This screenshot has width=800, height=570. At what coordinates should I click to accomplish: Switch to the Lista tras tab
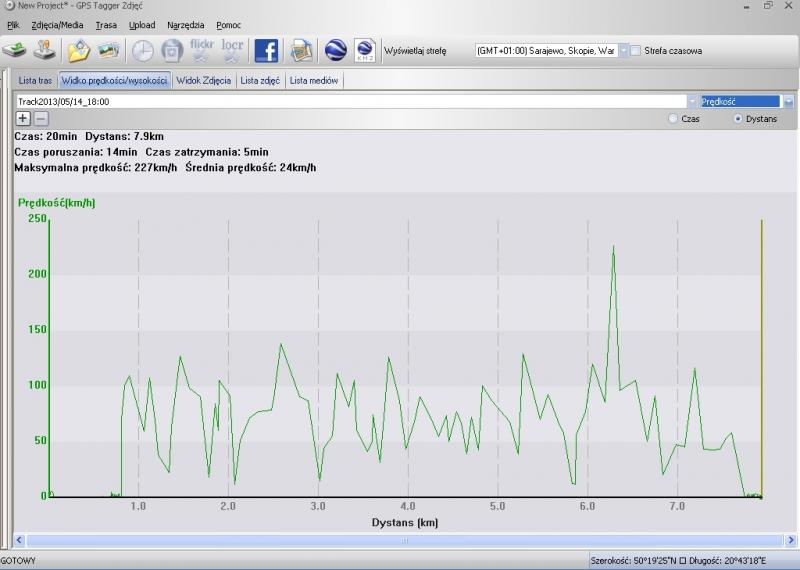pos(35,80)
